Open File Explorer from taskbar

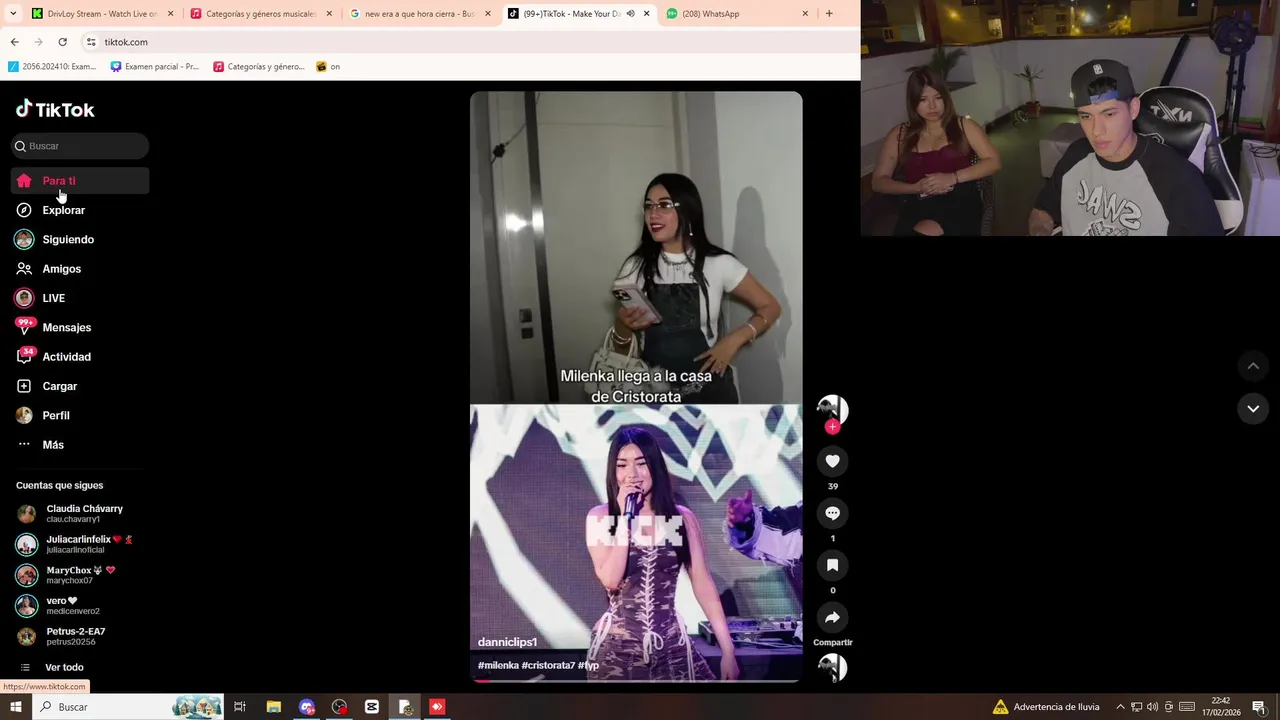pyautogui.click(x=273, y=707)
